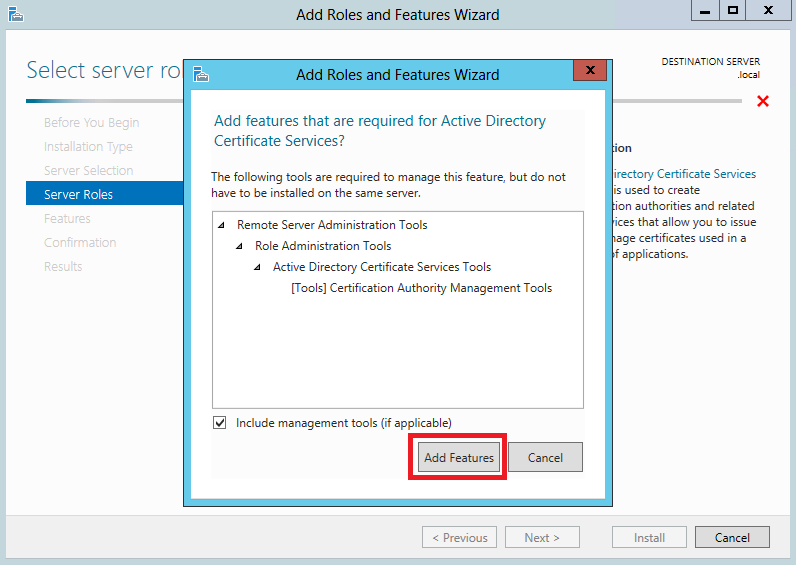Maximize the main wizard window
This screenshot has height=565, width=796.
pos(733,10)
